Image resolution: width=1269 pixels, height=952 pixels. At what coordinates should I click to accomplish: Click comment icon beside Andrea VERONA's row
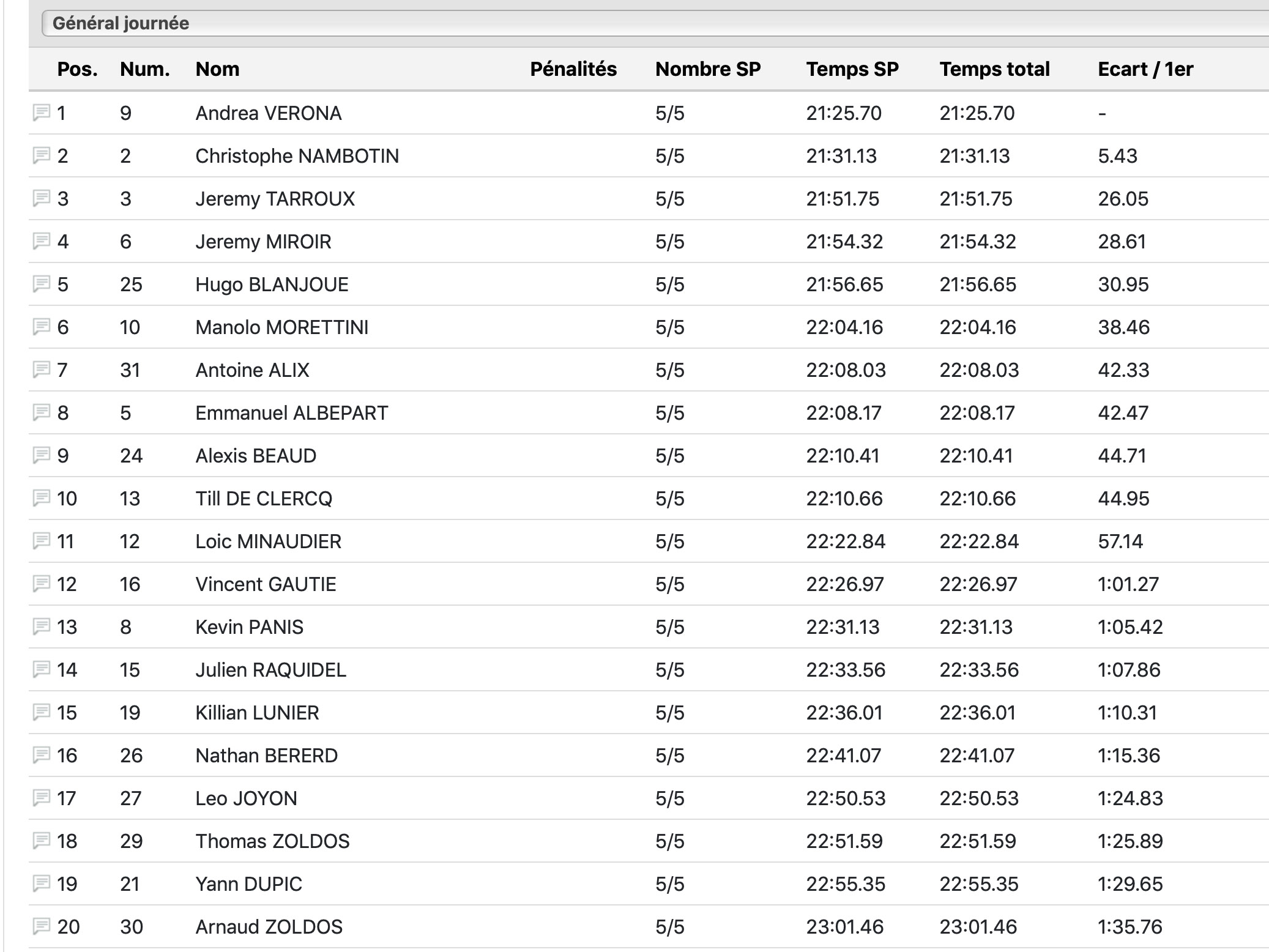click(x=41, y=113)
